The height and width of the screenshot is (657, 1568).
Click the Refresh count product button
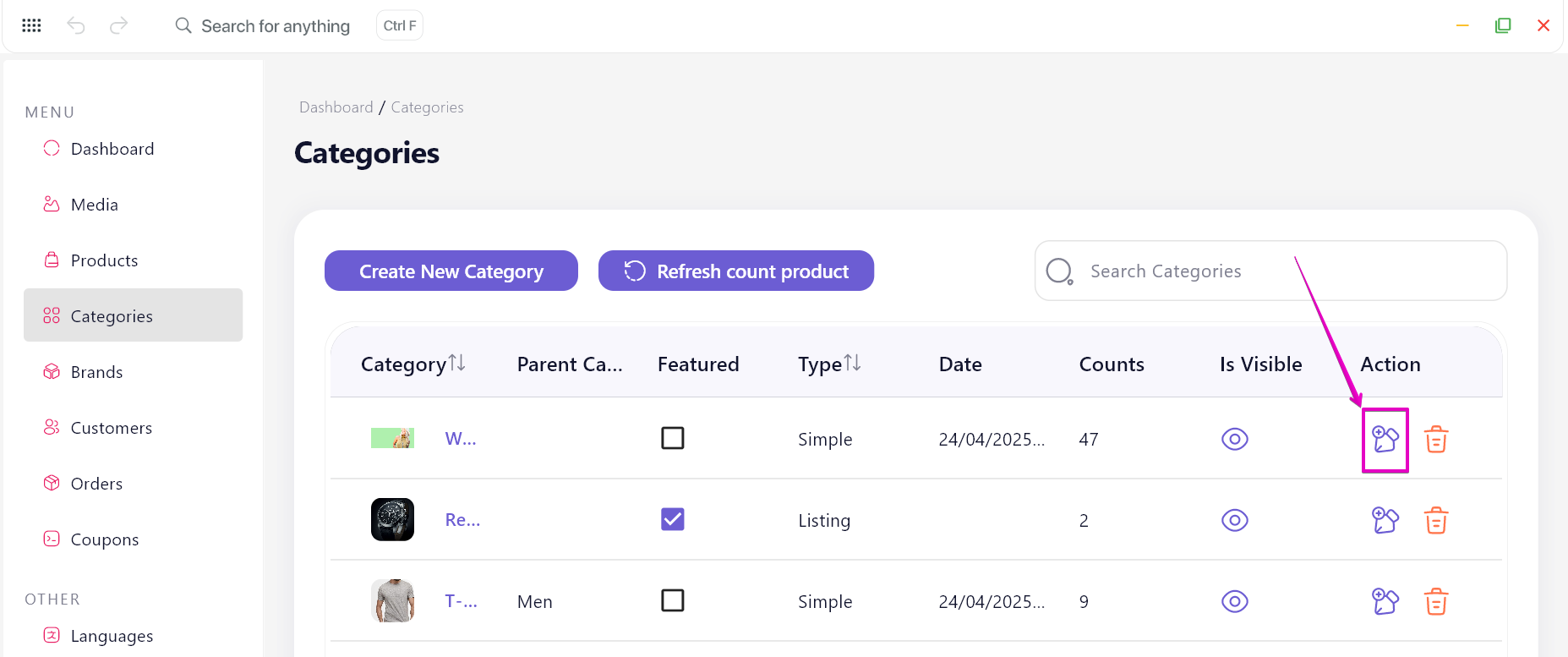pyautogui.click(x=736, y=271)
